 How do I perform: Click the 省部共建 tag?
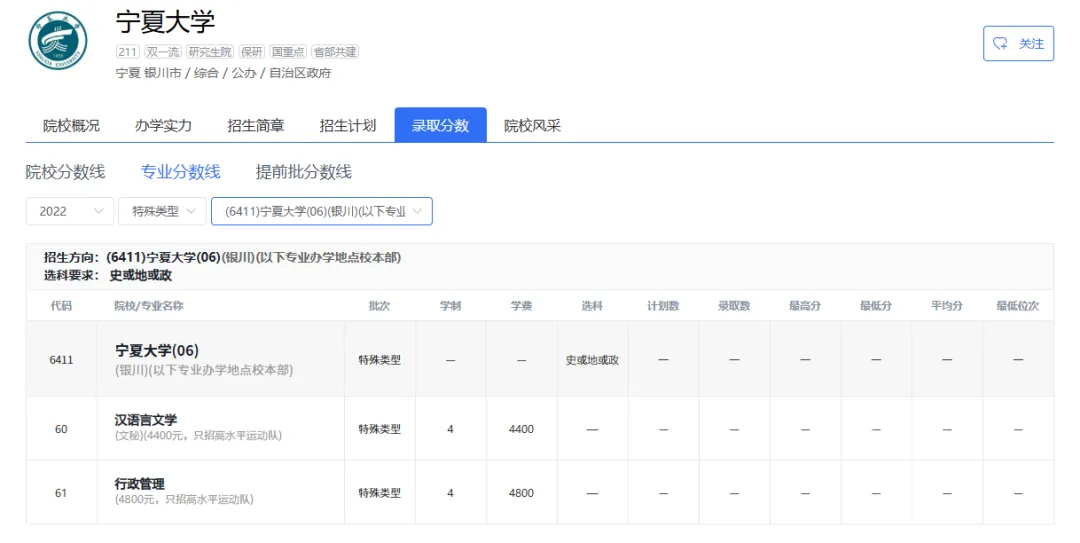tap(335, 52)
